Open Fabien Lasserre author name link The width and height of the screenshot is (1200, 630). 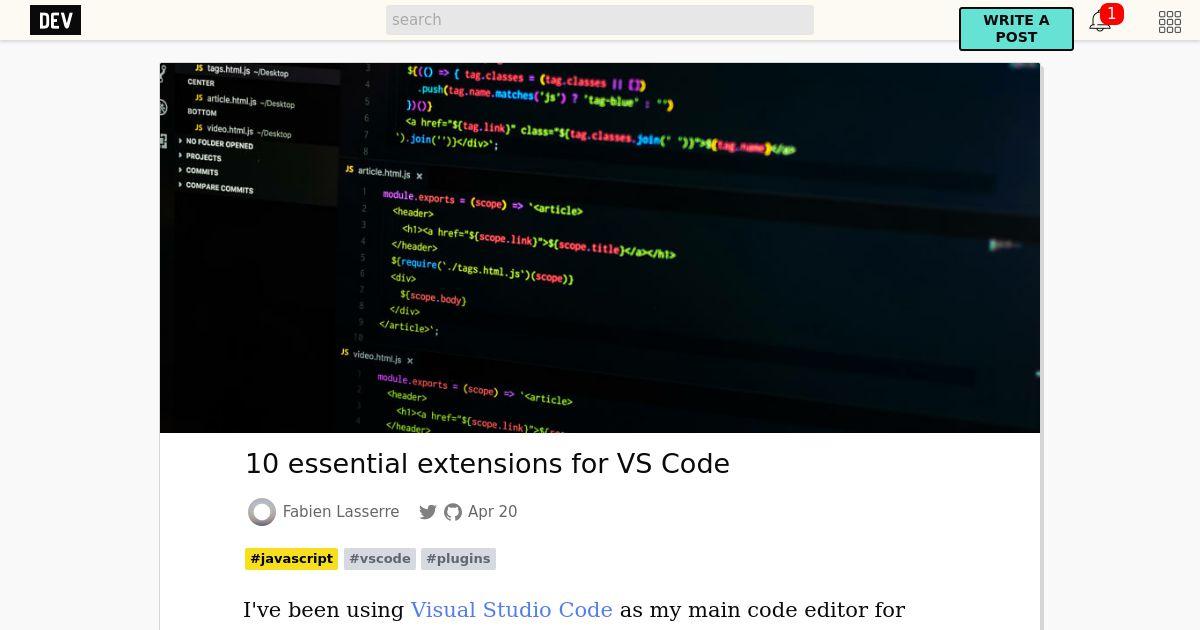pyautogui.click(x=341, y=512)
